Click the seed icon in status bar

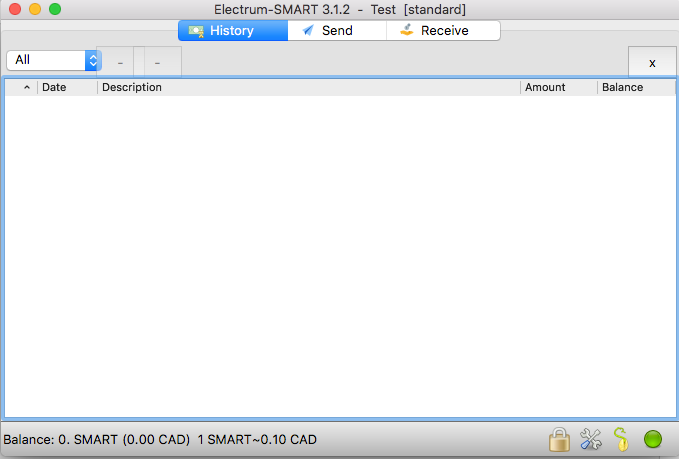[x=621, y=439]
